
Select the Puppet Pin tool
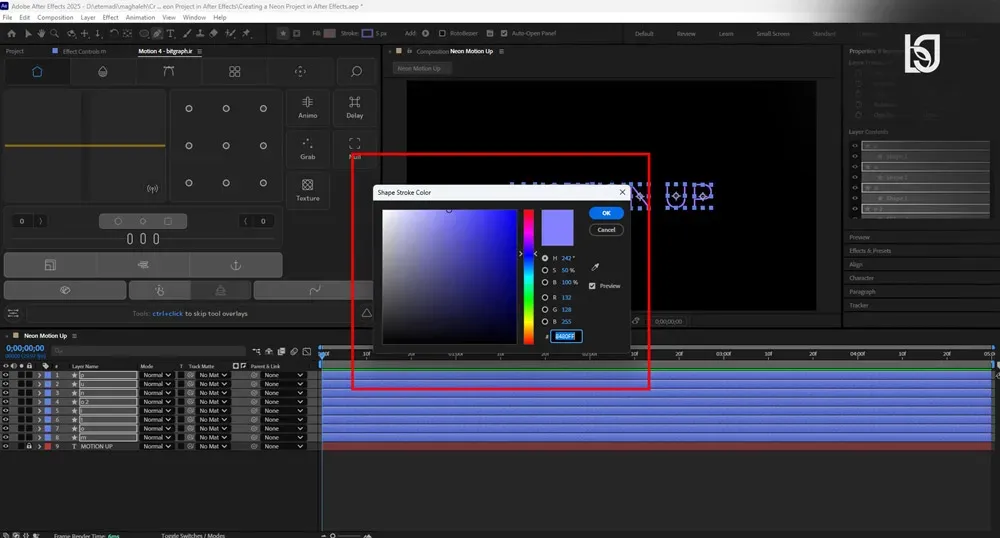(x=246, y=33)
